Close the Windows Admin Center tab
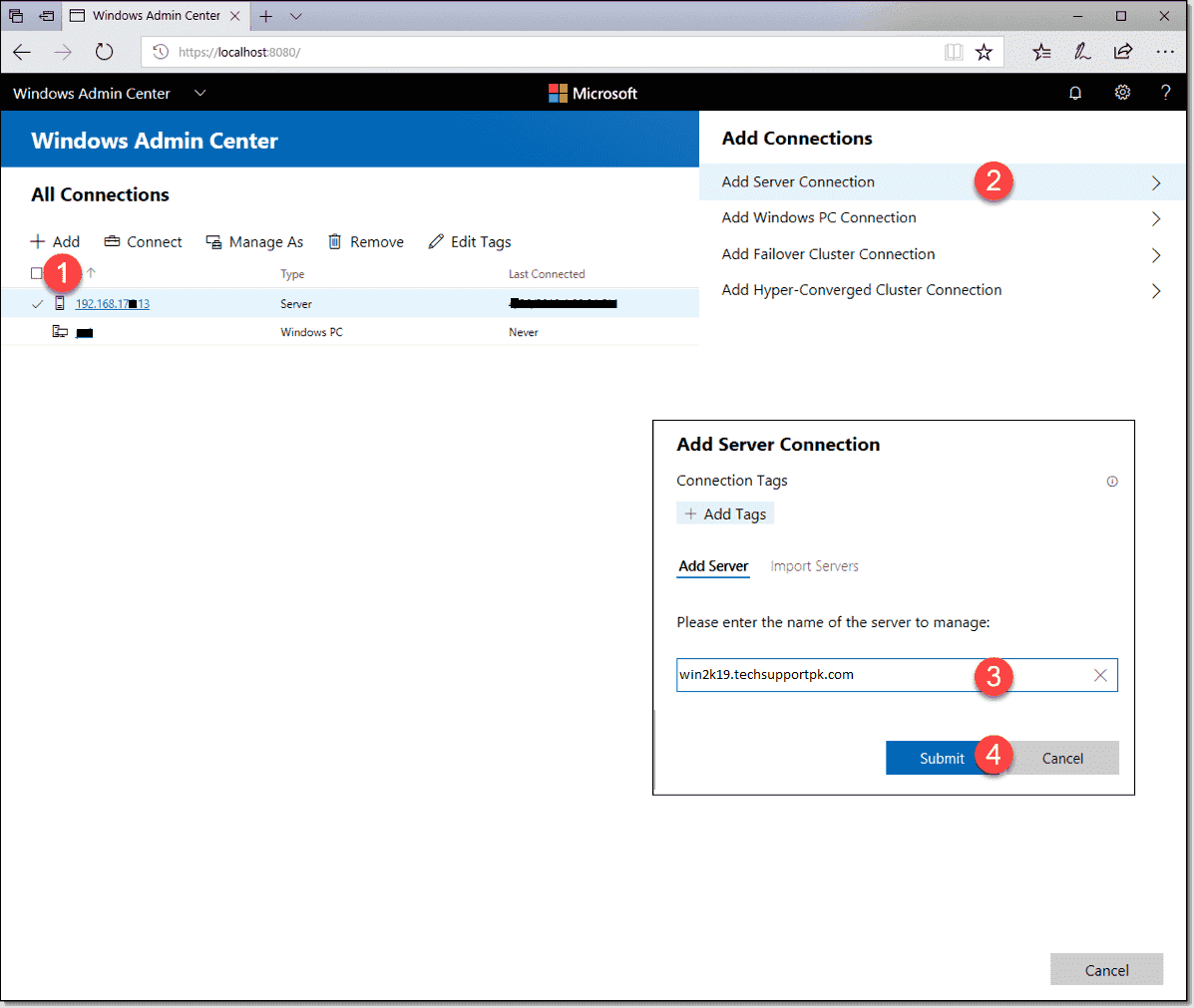Viewport: 1194px width, 1008px height. 234,16
